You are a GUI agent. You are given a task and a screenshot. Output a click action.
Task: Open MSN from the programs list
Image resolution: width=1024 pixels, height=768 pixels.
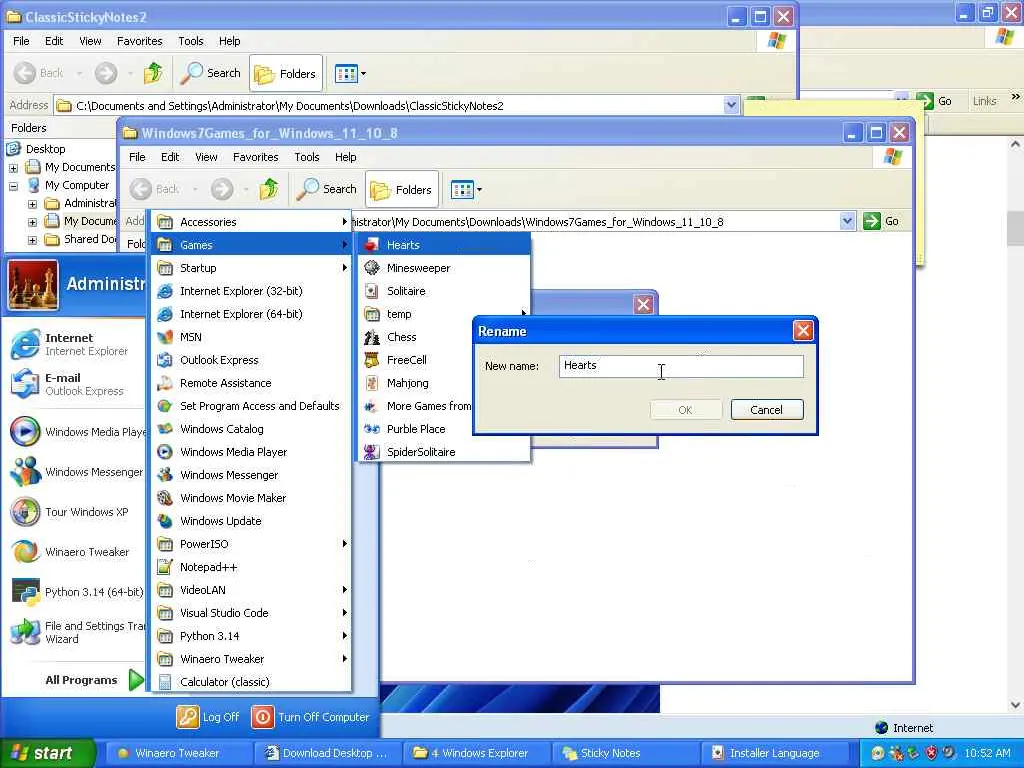(252, 337)
